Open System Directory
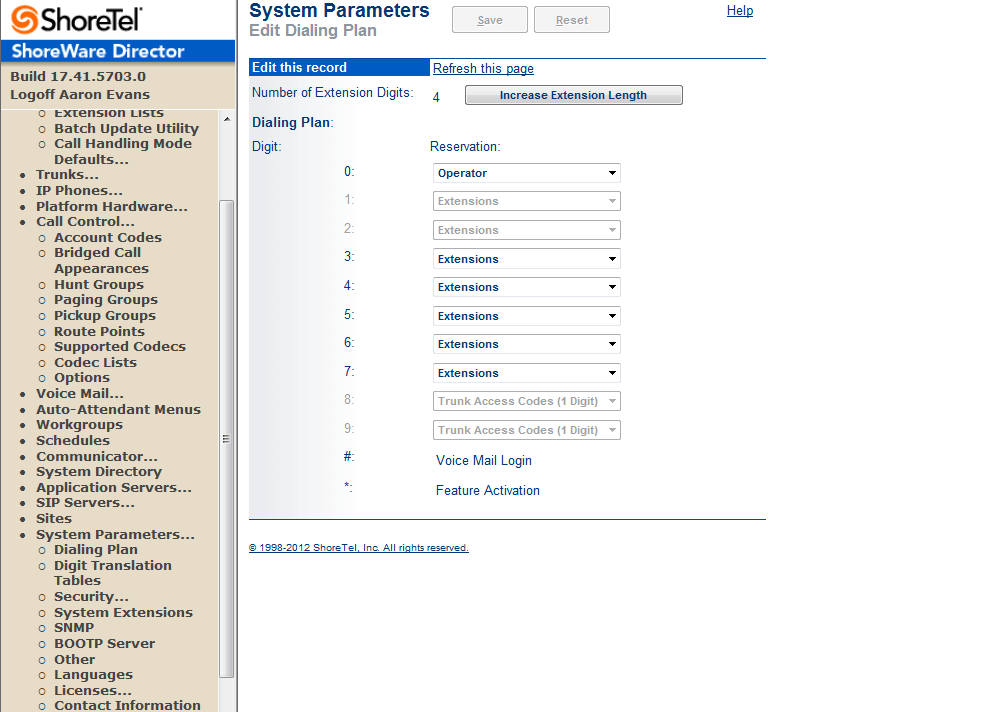This screenshot has height=712, width=1000. click(99, 471)
